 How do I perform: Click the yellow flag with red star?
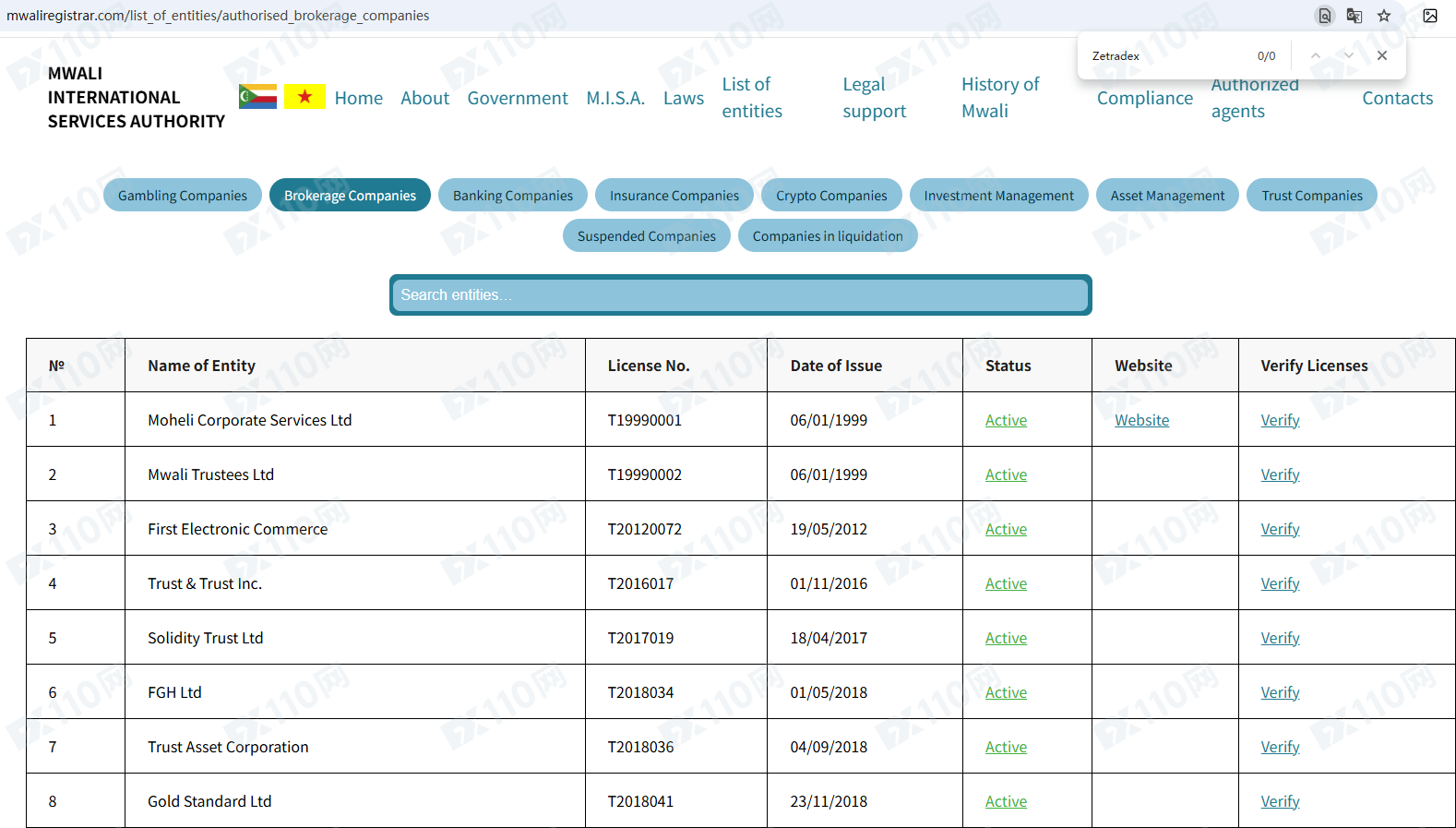304,96
